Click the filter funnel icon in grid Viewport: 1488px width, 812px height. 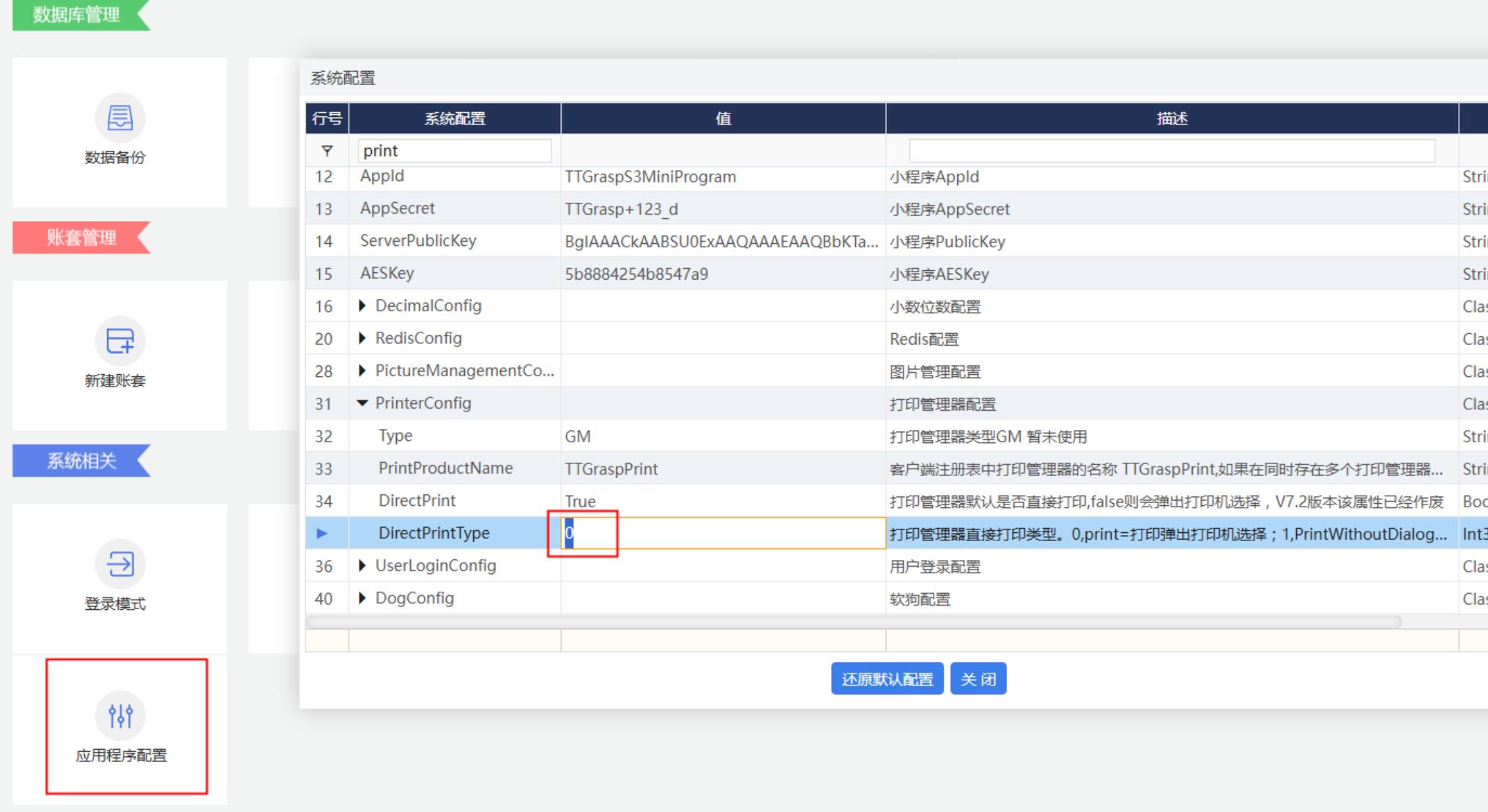click(327, 151)
